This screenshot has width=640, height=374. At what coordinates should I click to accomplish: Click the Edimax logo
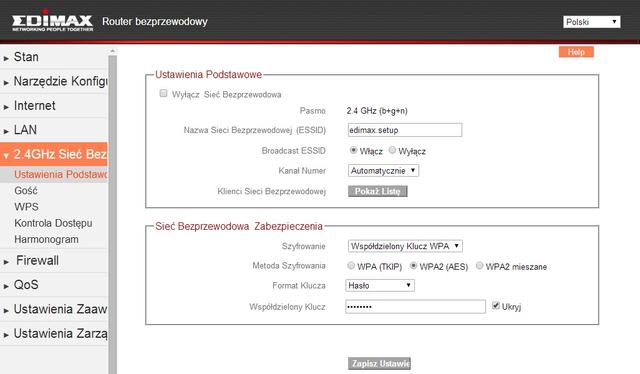(52, 21)
